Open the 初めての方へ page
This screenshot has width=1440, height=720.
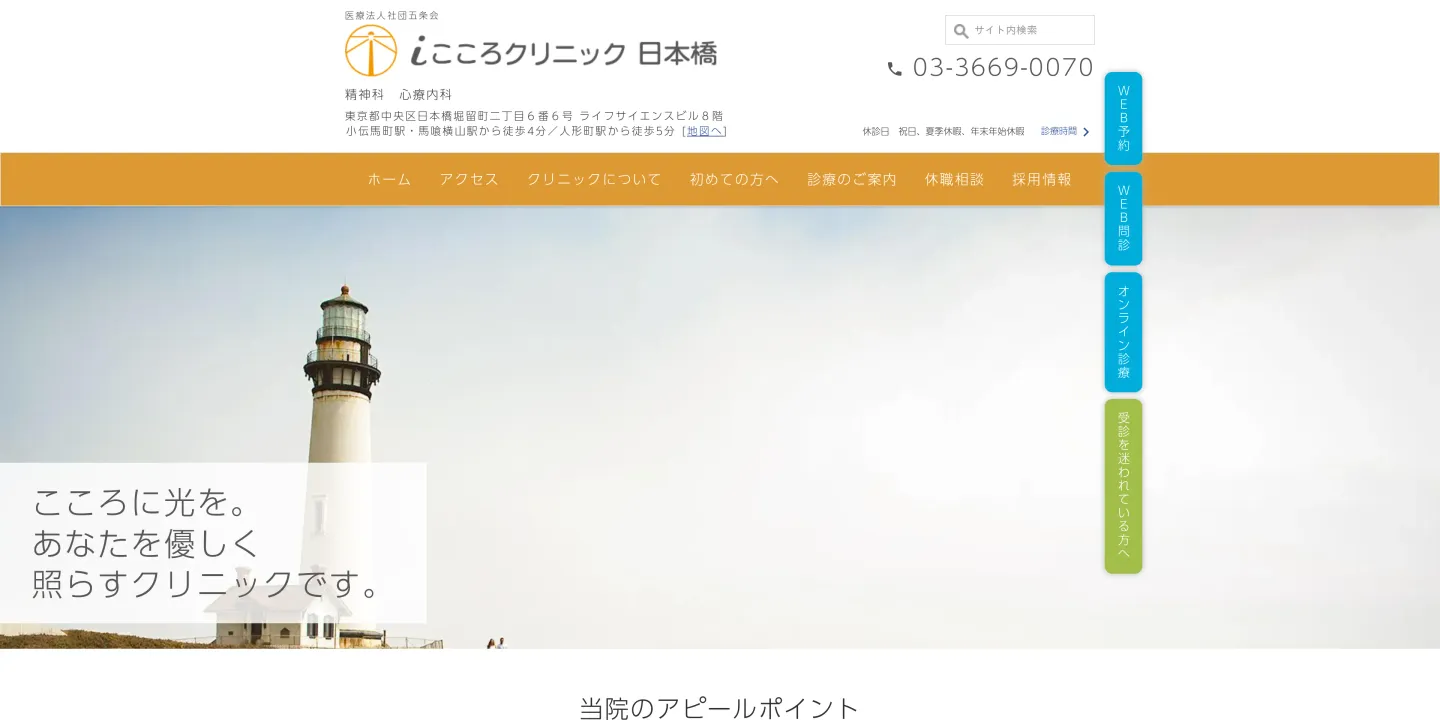(x=733, y=179)
